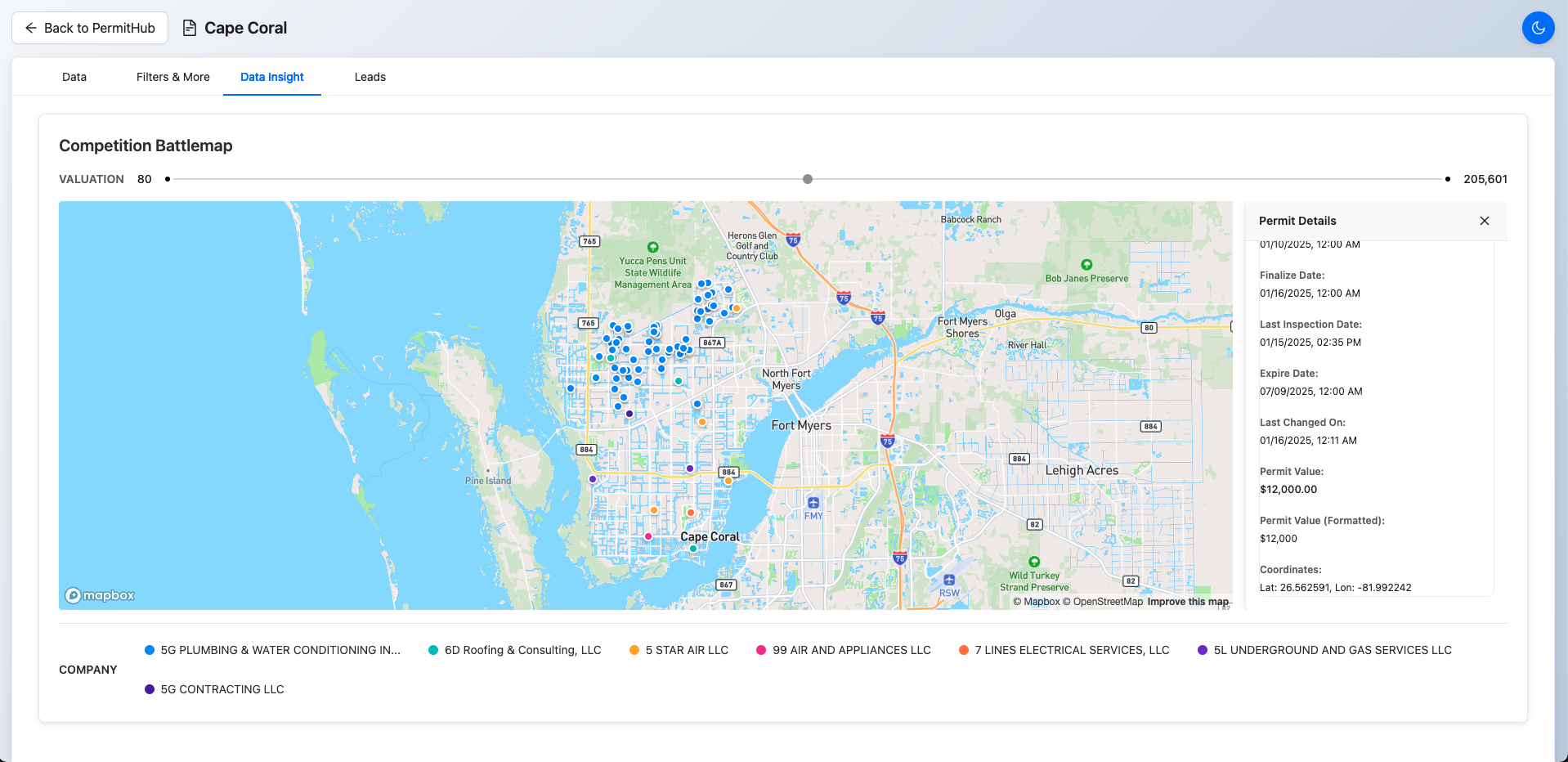Click the coordinates value in Permit Details
The image size is (1568, 762).
pyautogui.click(x=1336, y=588)
